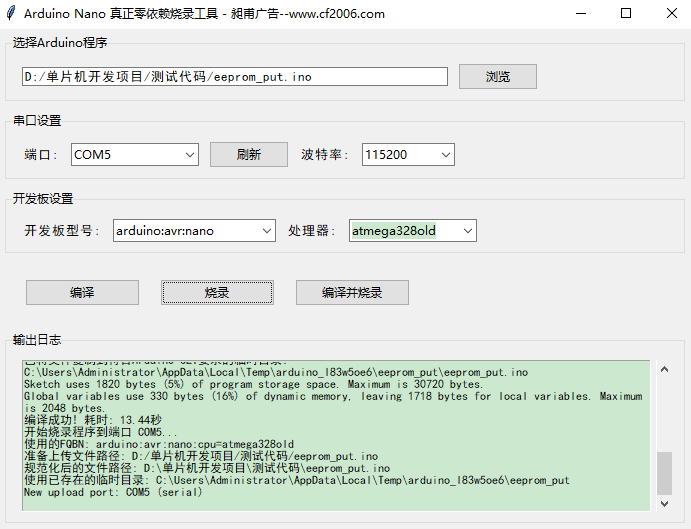Click the 浏览 browse button
This screenshot has height=529, width=691.
[497, 77]
